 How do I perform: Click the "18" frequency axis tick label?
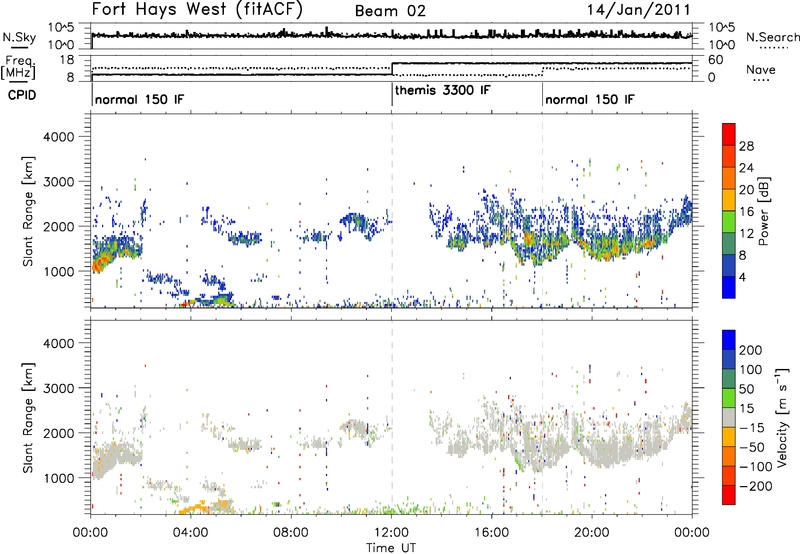click(x=67, y=60)
